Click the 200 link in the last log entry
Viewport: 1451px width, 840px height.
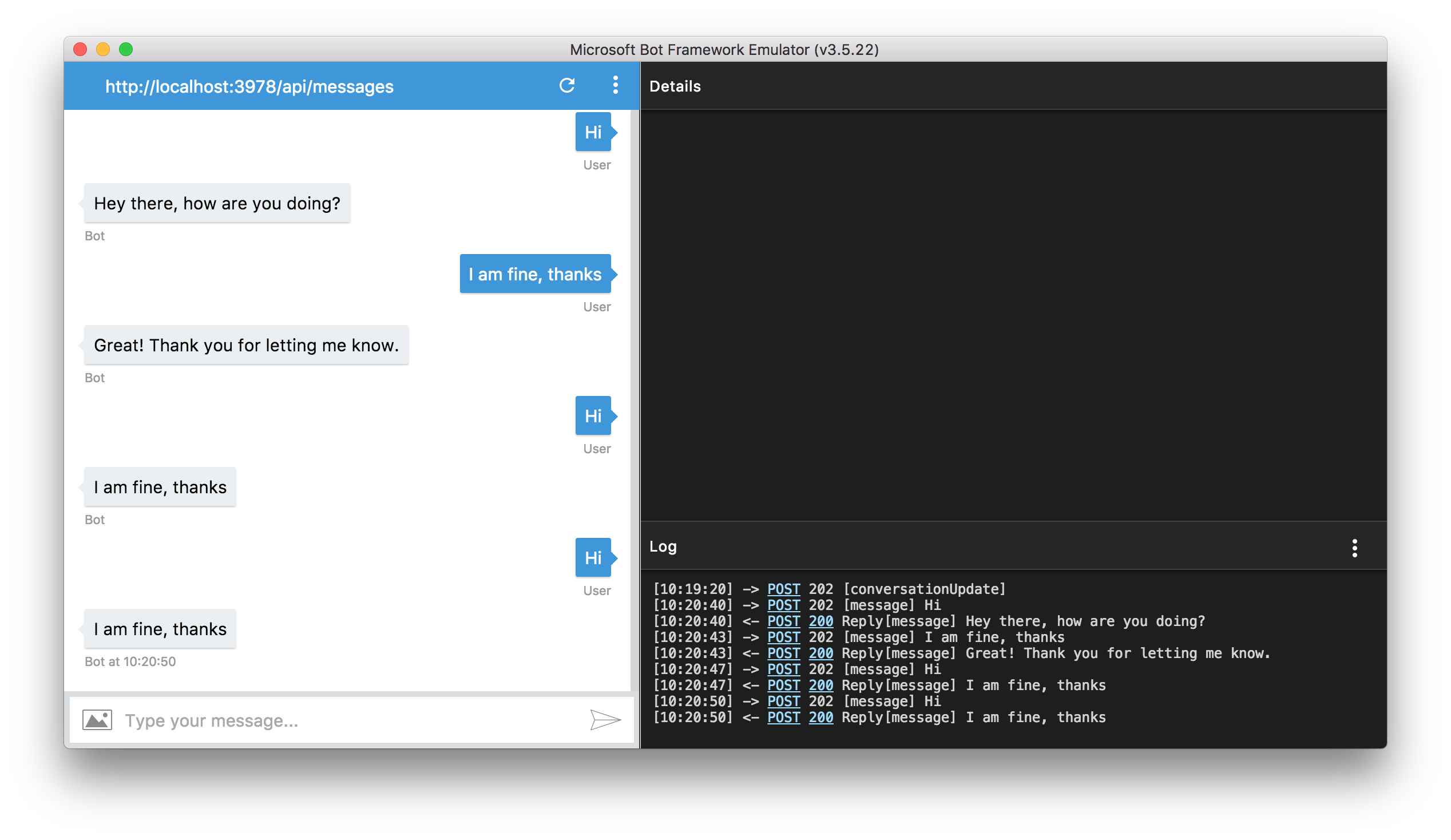point(820,718)
